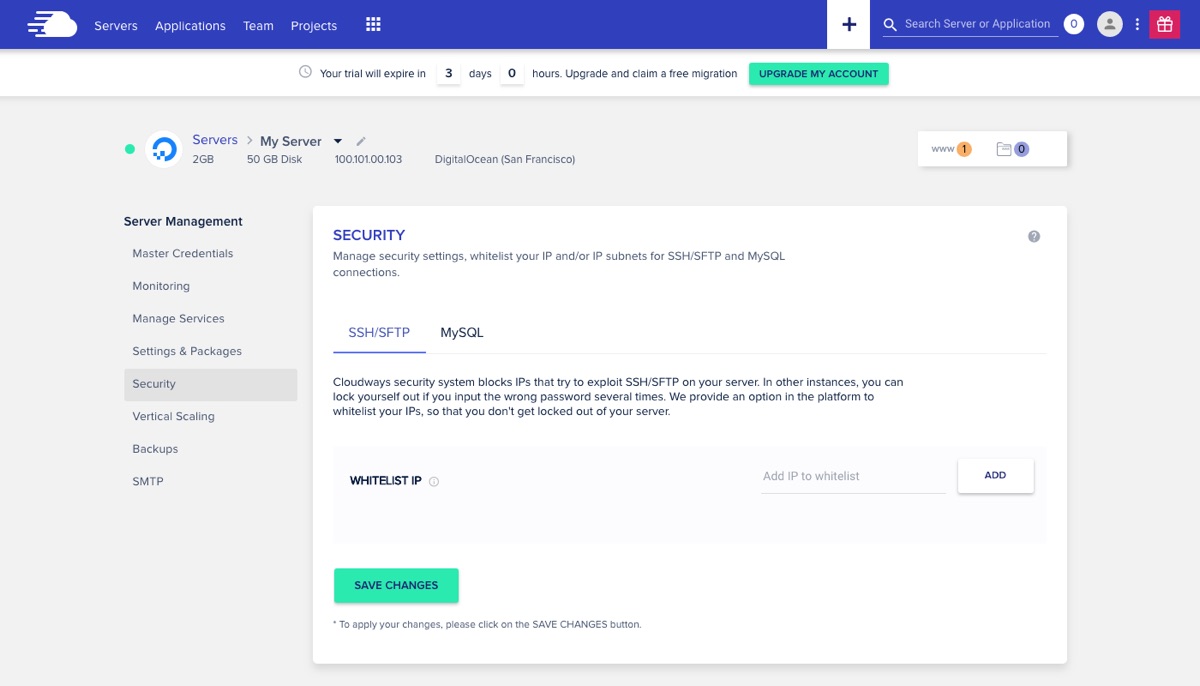Open the apps grid icon
This screenshot has width=1200, height=686.
point(373,24)
